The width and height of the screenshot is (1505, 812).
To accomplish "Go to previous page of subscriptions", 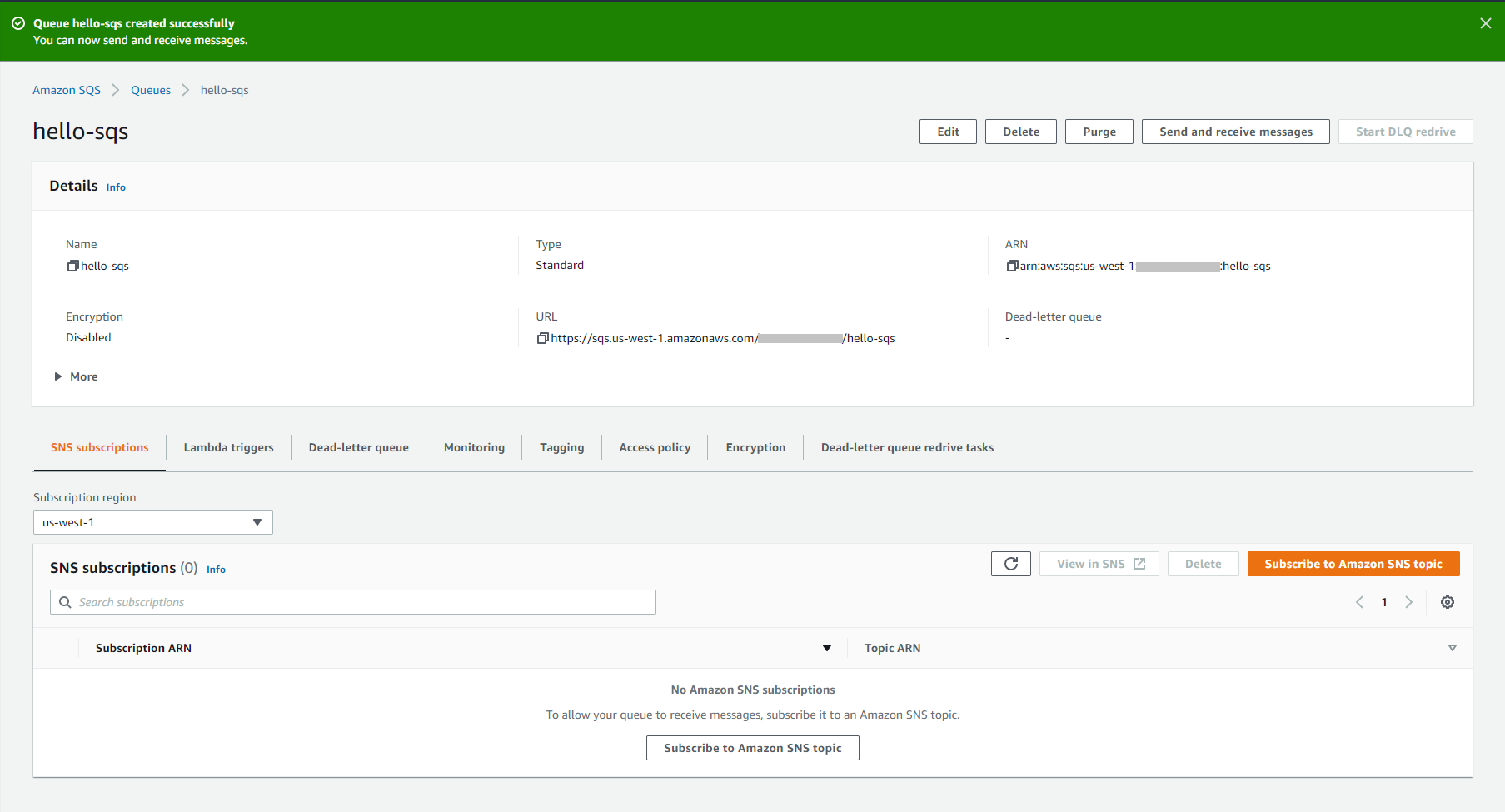I will pyautogui.click(x=1359, y=602).
